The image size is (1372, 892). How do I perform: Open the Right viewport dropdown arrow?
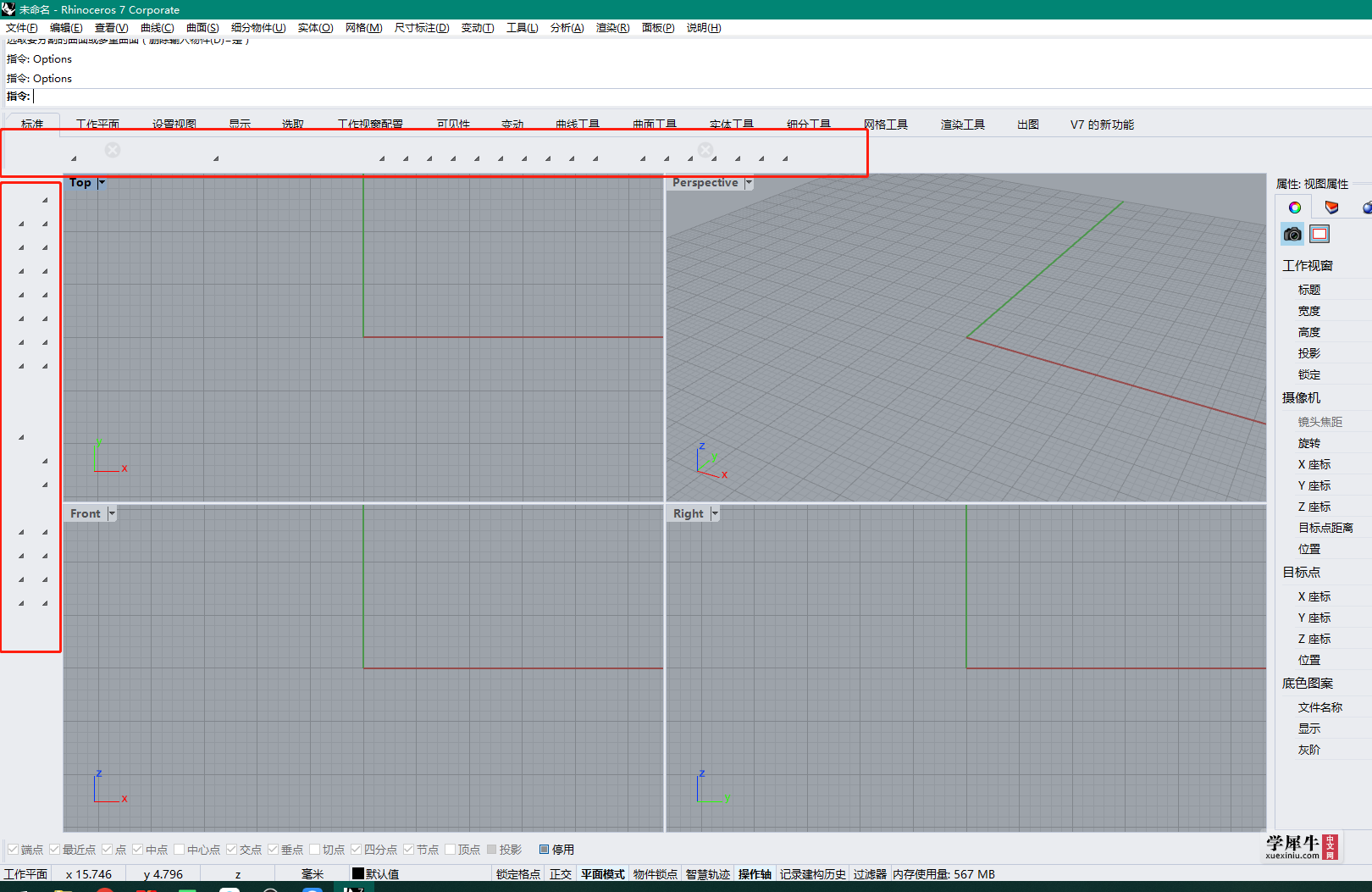(715, 513)
